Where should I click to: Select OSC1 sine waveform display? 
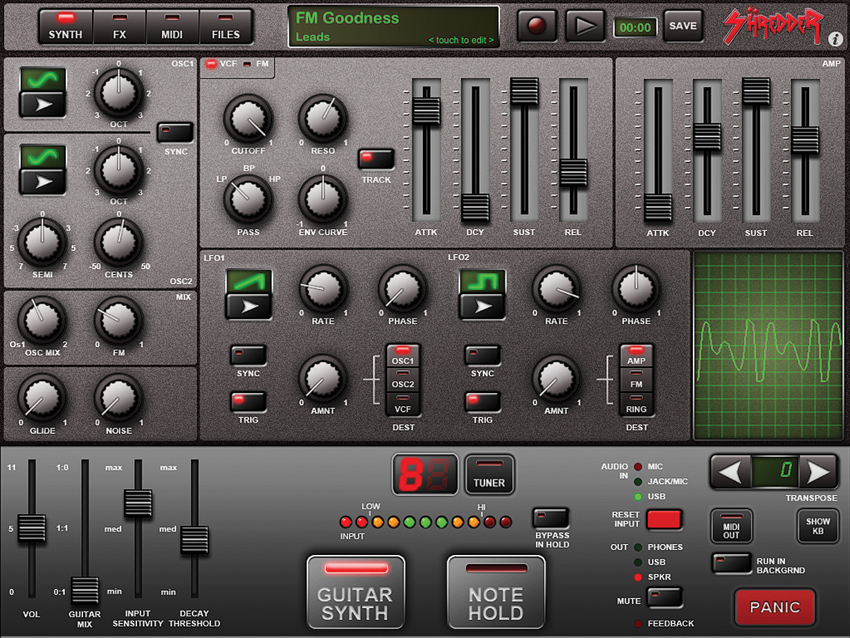[43, 80]
